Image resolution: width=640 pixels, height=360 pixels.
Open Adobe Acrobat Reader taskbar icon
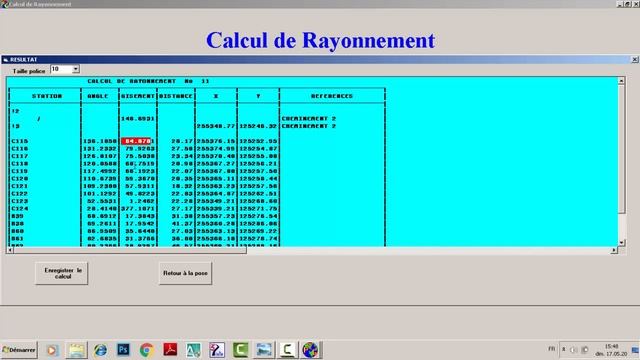[170, 350]
